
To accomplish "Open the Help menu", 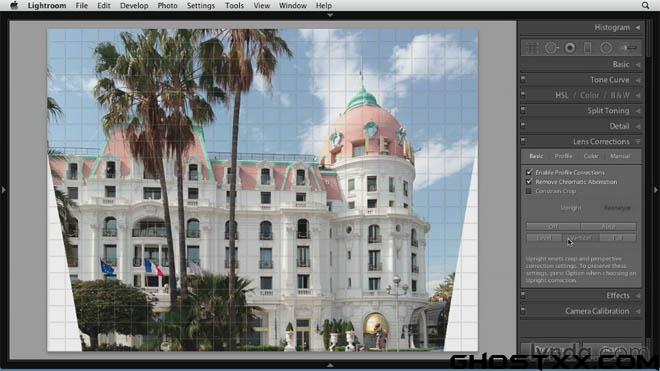I will [x=324, y=5].
